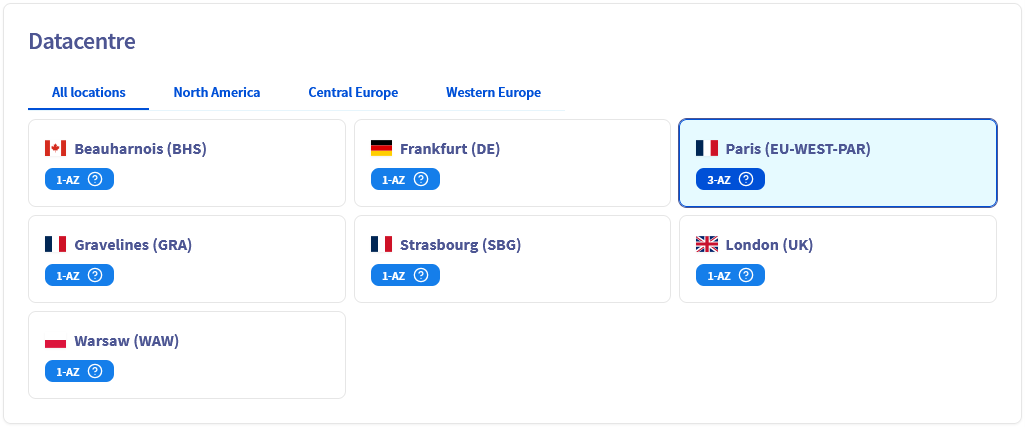This screenshot has width=1025, height=427.
Task: Click the Canadian flag icon for Beauharnois
Action: coord(56,149)
